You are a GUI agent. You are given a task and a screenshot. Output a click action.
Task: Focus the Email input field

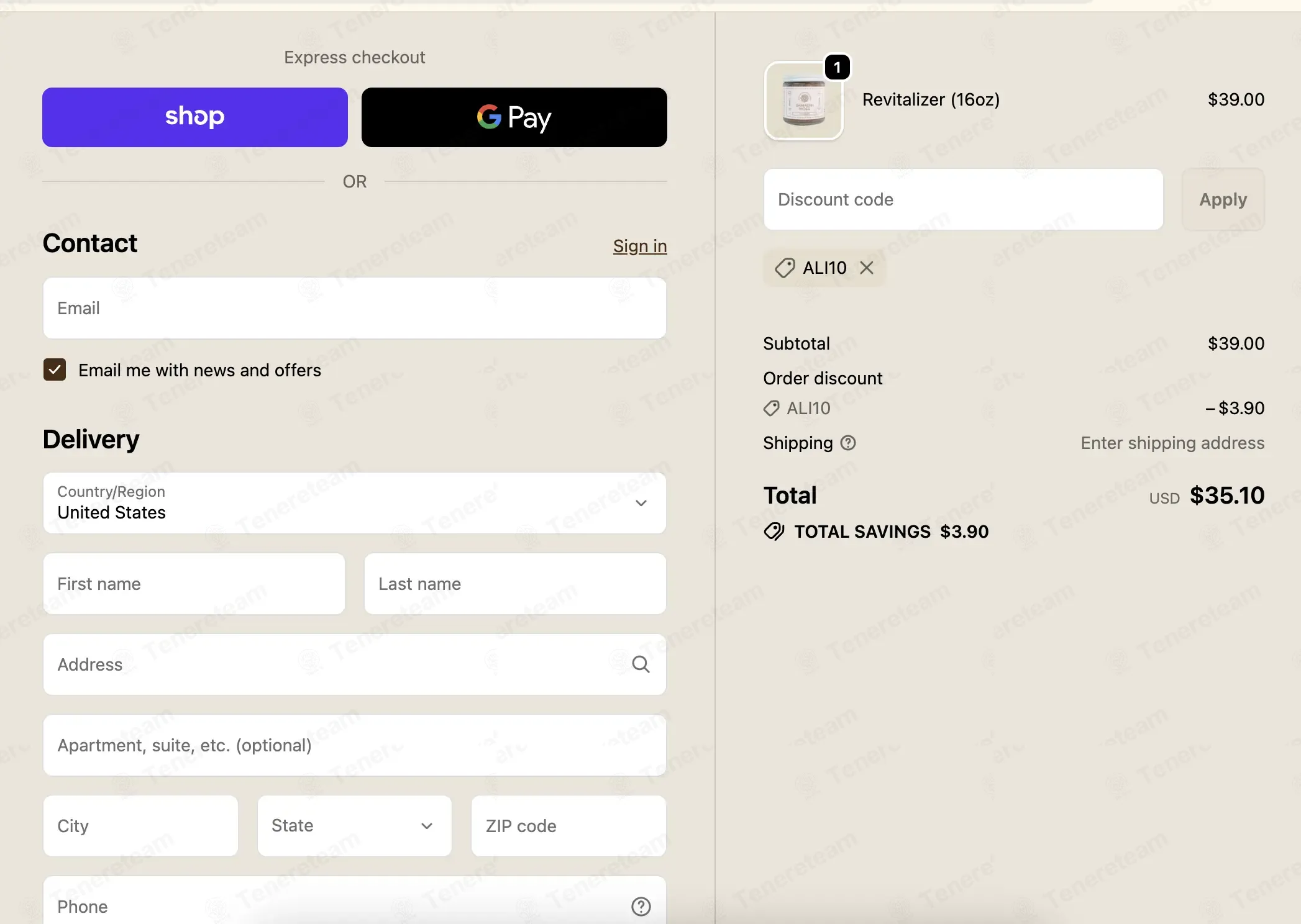coord(355,308)
